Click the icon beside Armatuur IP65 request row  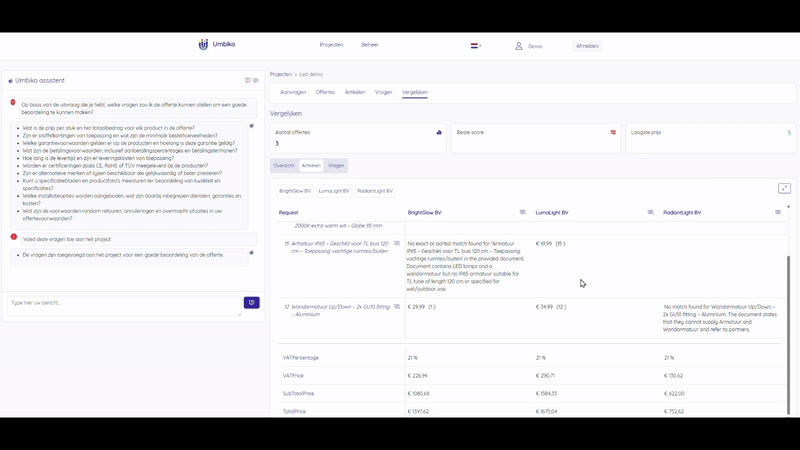397,243
